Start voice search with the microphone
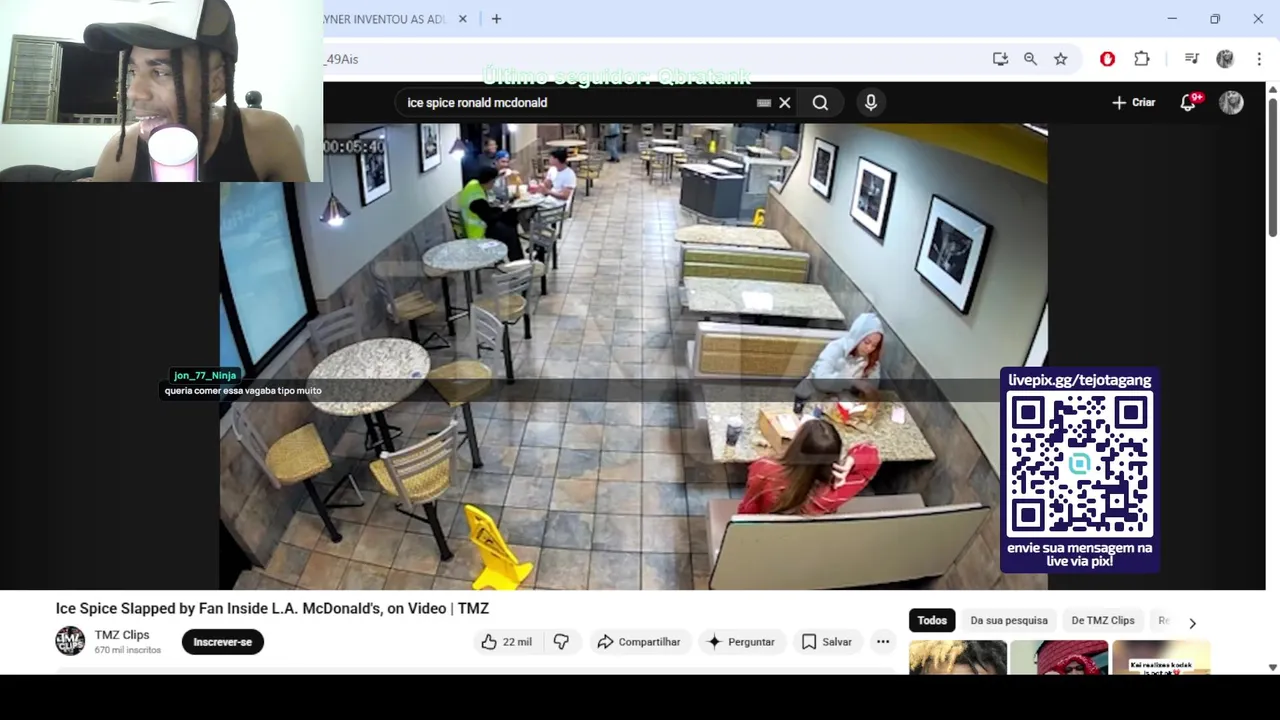The image size is (1280, 720). coord(871,102)
